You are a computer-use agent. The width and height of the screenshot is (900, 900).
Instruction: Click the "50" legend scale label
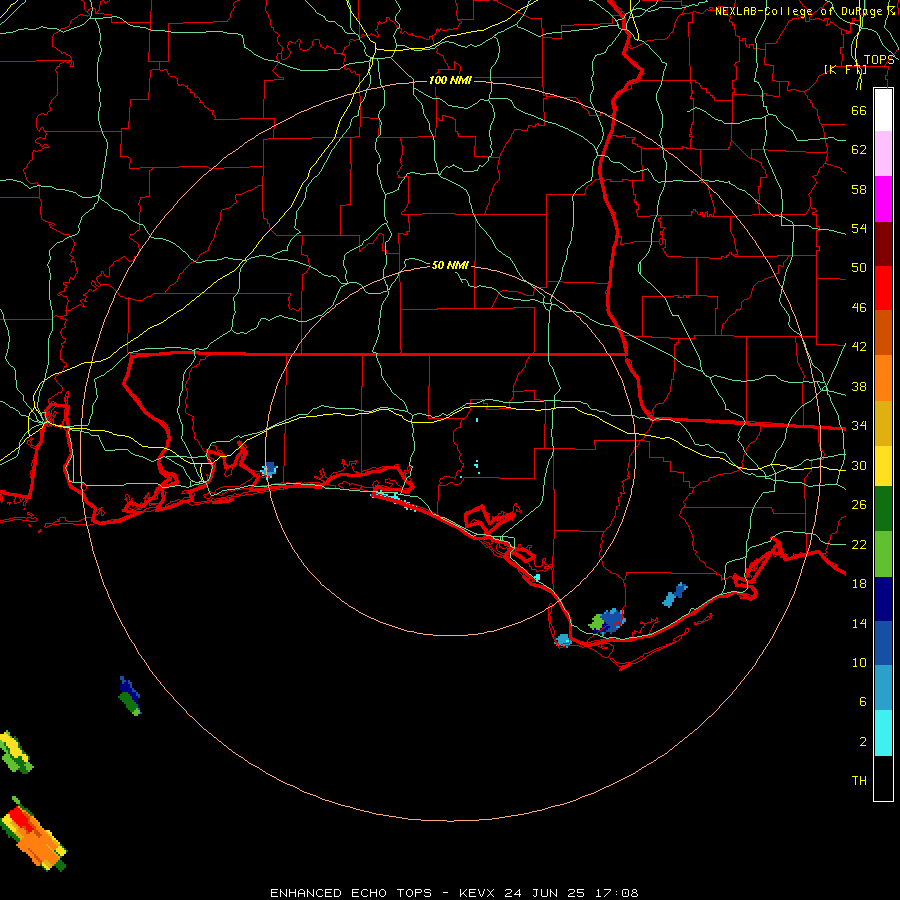(x=859, y=268)
